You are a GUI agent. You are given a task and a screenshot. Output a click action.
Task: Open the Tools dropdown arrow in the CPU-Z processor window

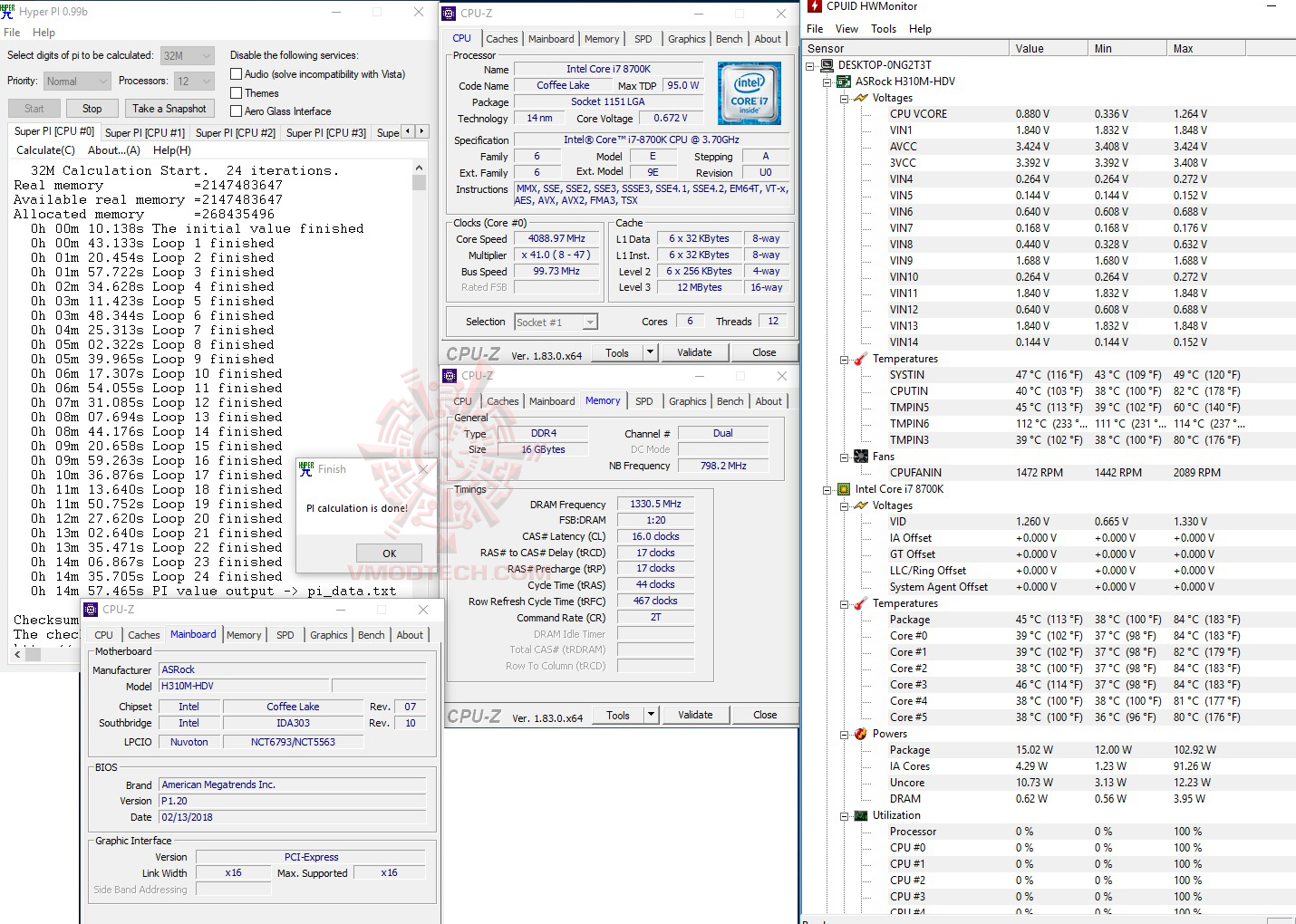[x=650, y=352]
